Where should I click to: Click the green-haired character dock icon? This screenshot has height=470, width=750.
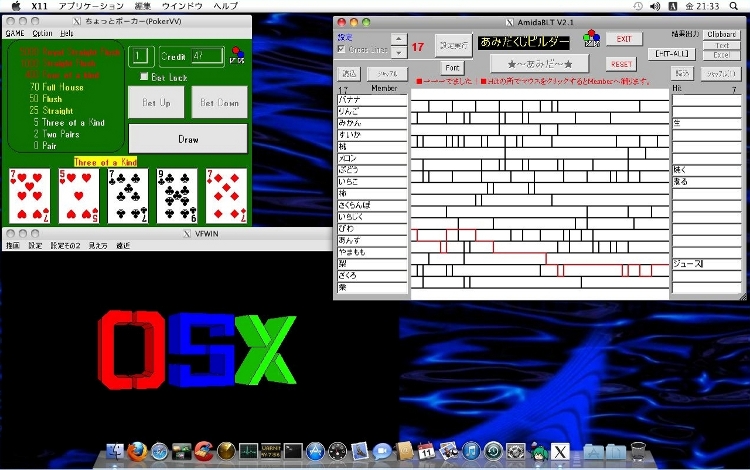538,451
